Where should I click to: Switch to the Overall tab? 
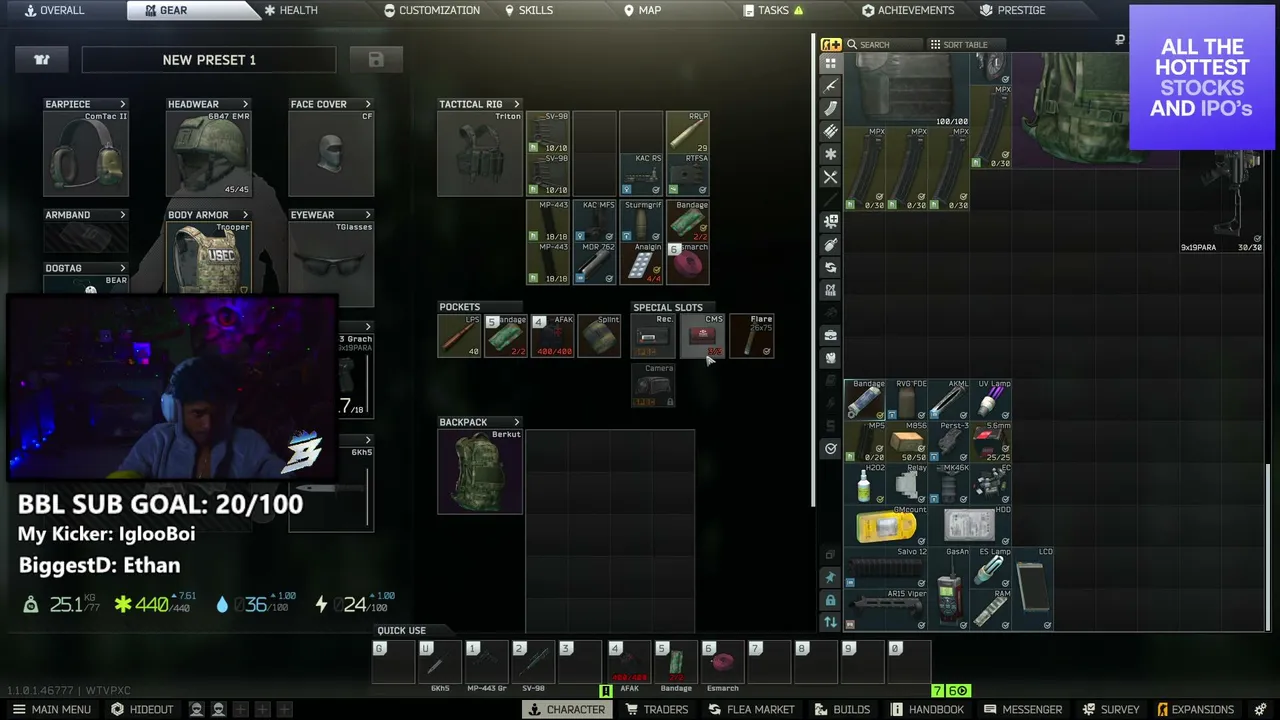point(54,10)
